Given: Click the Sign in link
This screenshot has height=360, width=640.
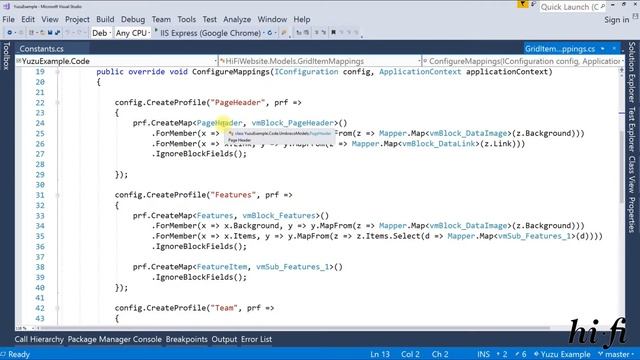Looking at the screenshot, I should [x=616, y=20].
